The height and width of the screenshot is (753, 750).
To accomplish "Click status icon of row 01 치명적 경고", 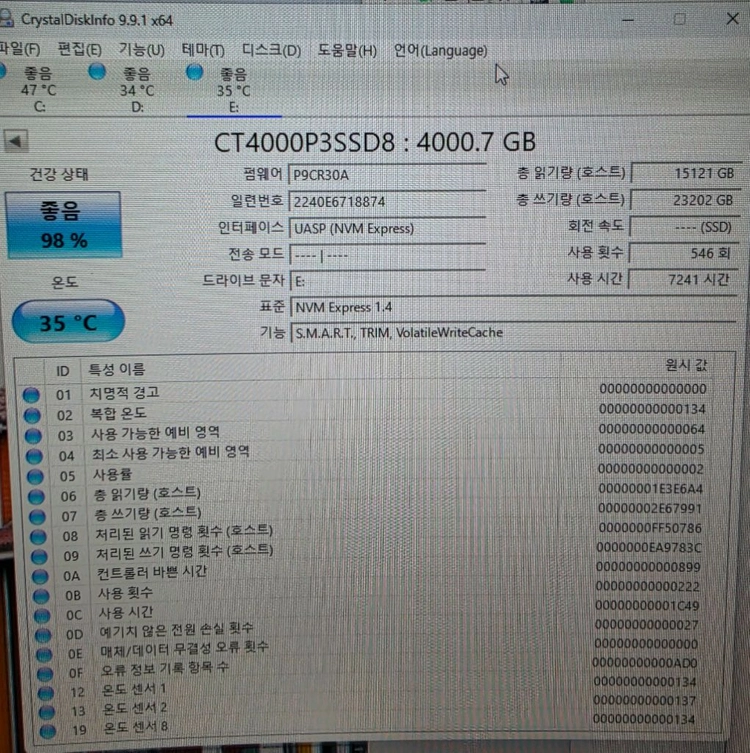I will point(31,395).
